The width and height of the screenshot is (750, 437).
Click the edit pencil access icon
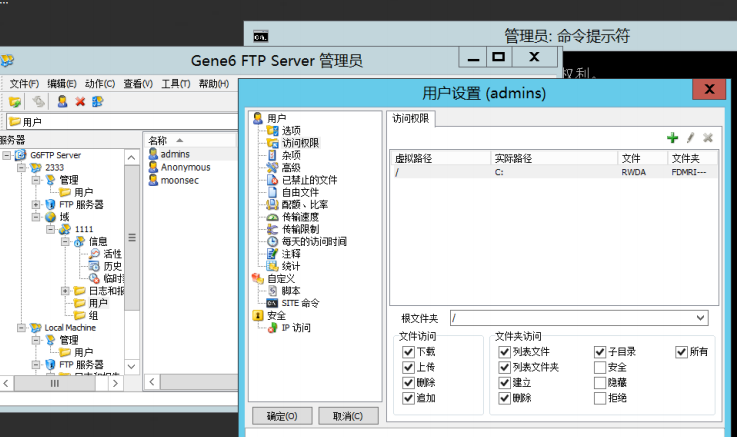click(x=690, y=138)
